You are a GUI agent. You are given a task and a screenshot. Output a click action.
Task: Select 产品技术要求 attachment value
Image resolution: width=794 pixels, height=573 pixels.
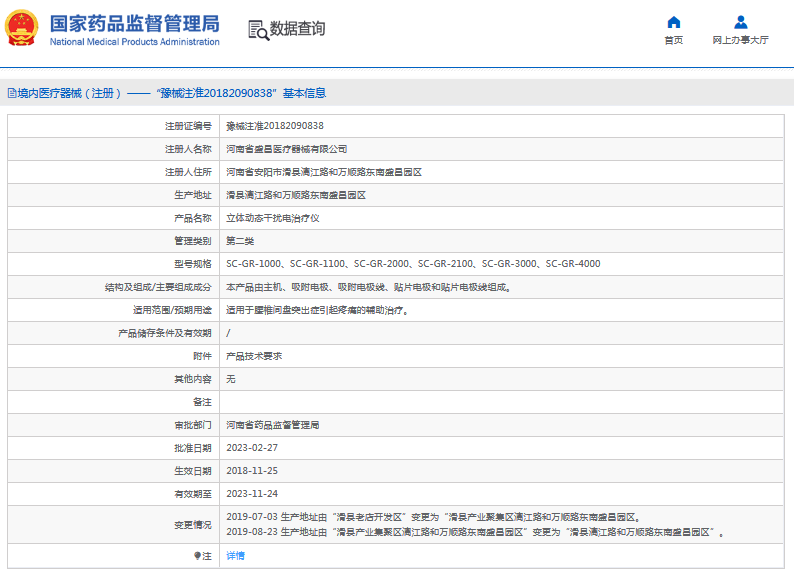254,356
